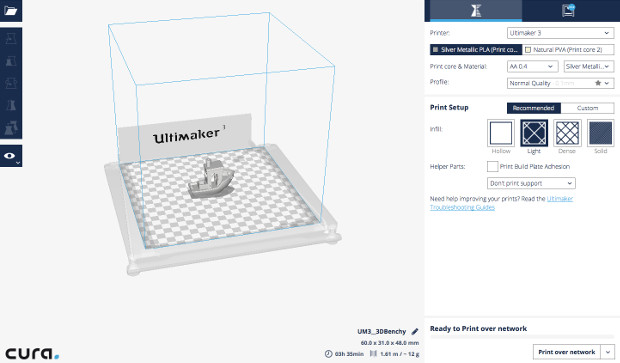Switch to Custom print setup mode
Viewport: 620px width, 363px height.
pyautogui.click(x=587, y=108)
